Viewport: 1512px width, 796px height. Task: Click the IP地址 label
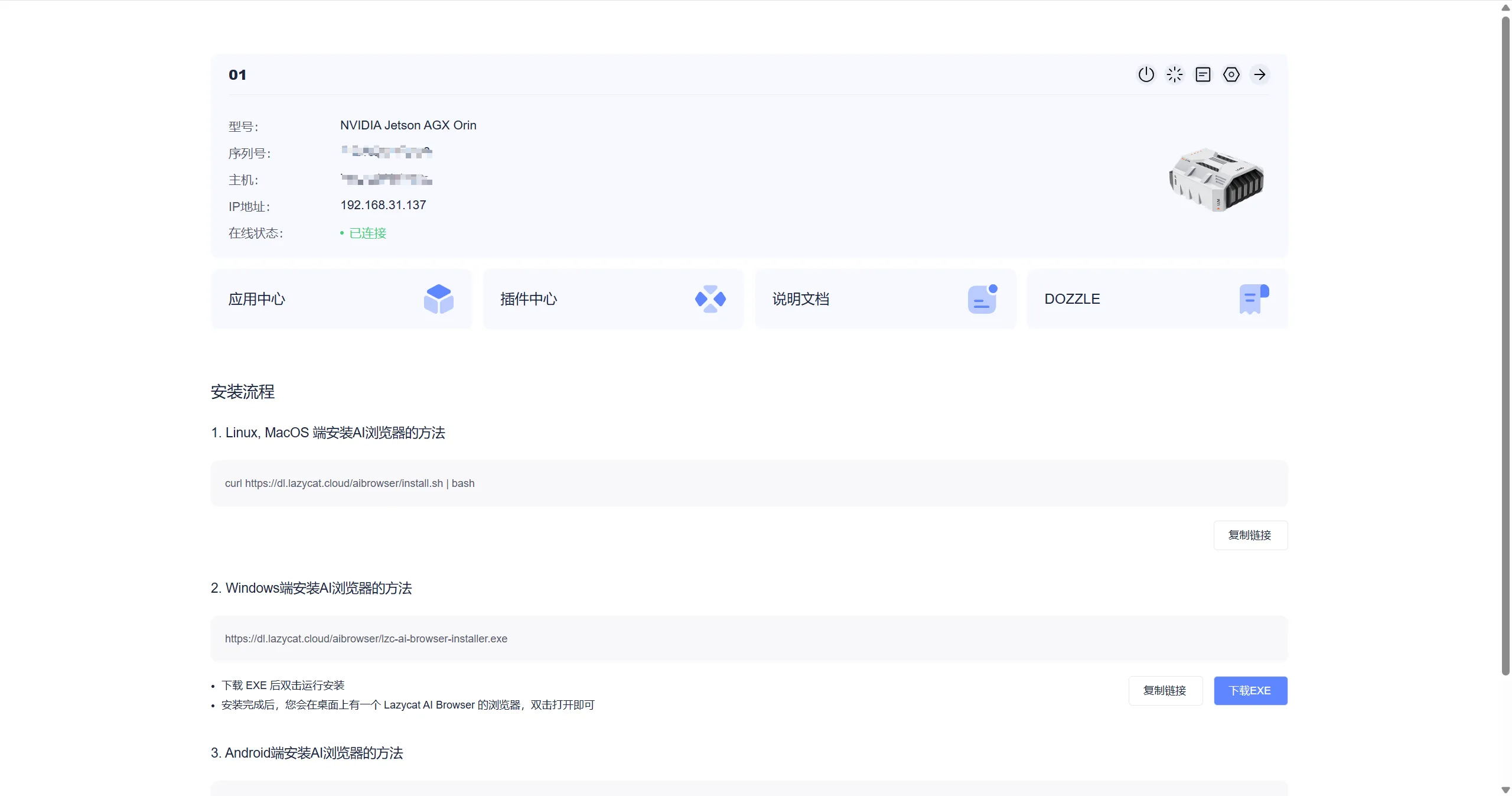(249, 207)
